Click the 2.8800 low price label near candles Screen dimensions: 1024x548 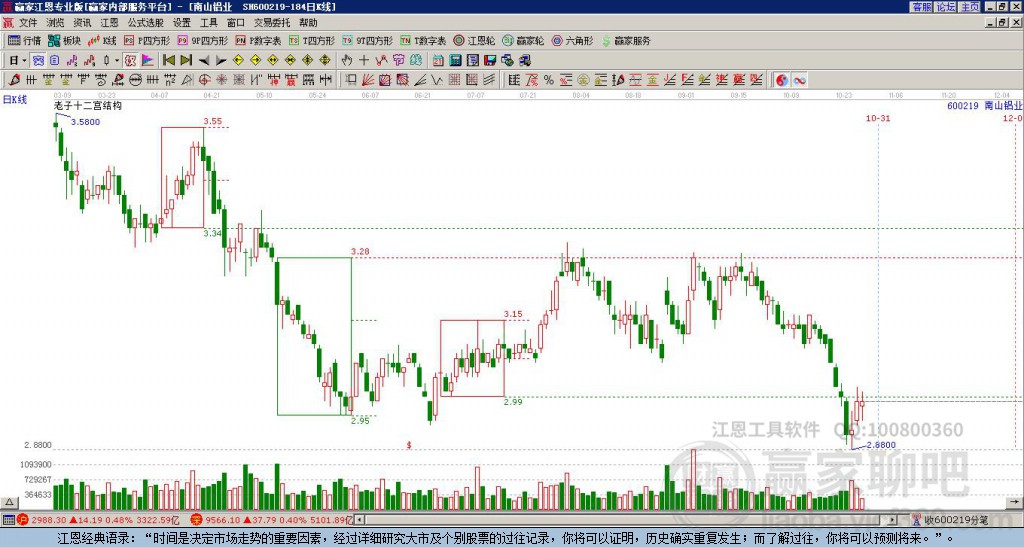tap(881, 445)
